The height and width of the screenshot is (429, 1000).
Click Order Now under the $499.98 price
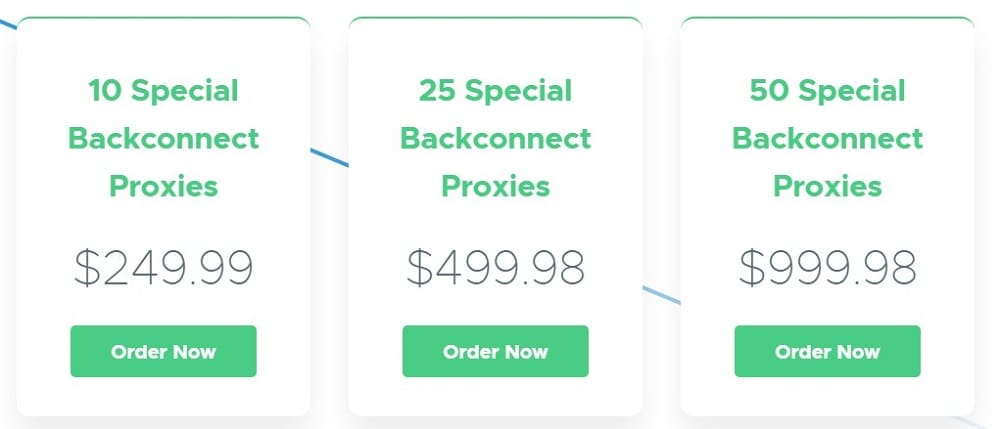click(496, 351)
